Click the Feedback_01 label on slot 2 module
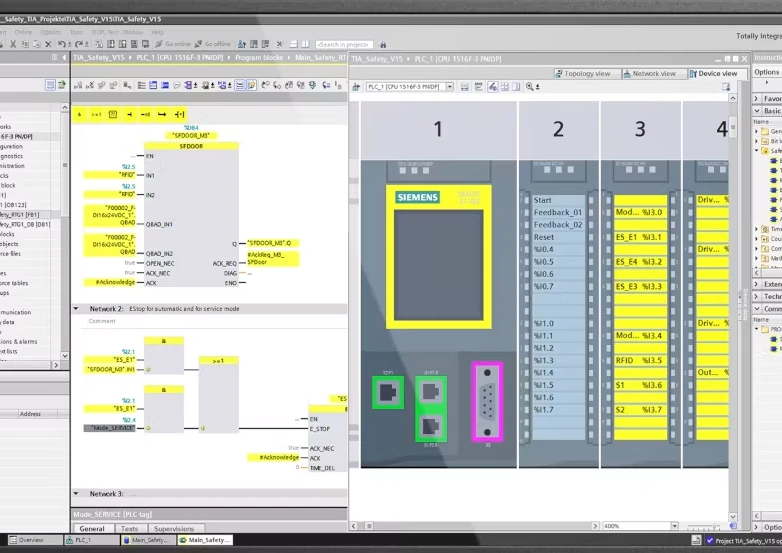 pos(558,212)
